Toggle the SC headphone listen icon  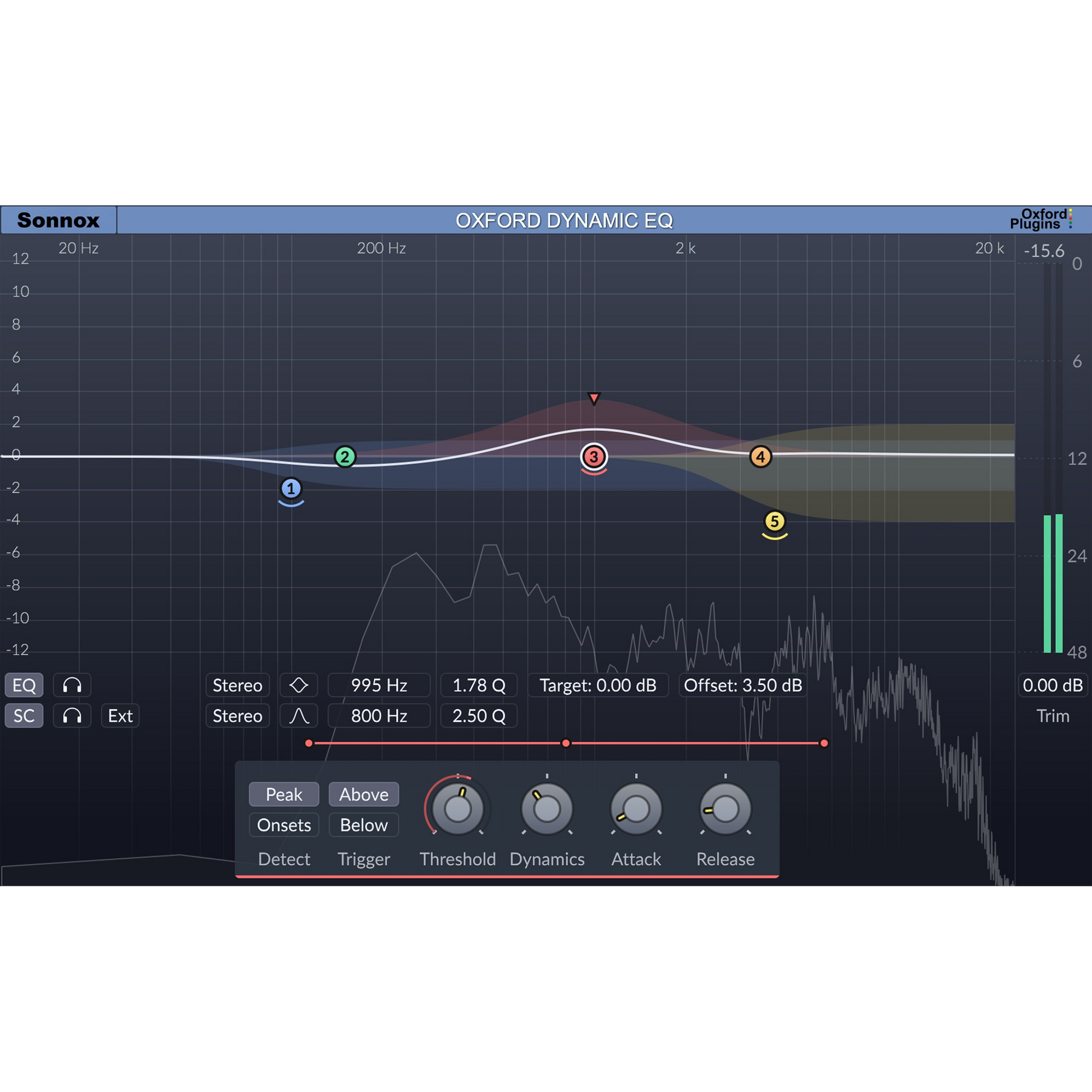(72, 715)
